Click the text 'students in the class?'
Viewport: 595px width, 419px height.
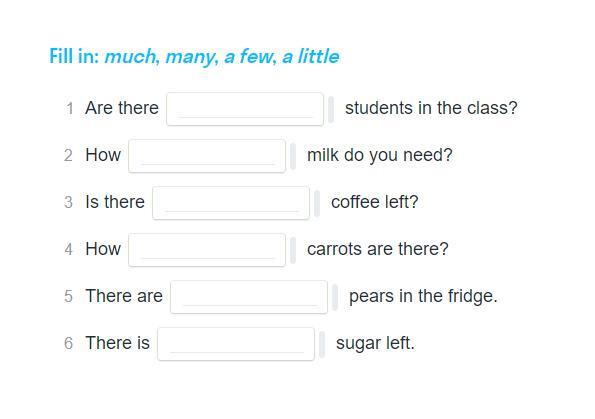pos(431,108)
